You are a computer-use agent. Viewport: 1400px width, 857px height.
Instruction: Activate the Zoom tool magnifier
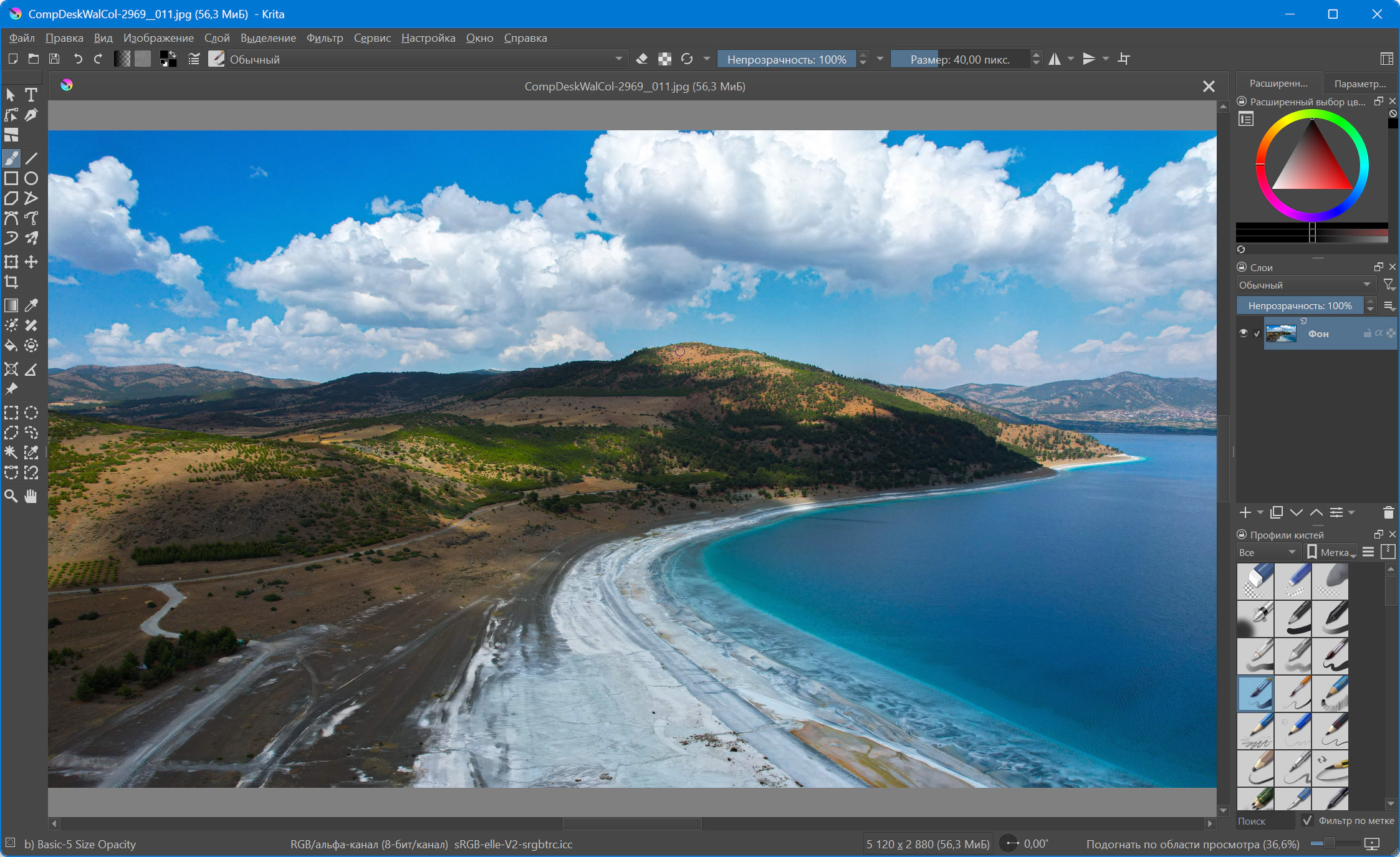pos(11,496)
